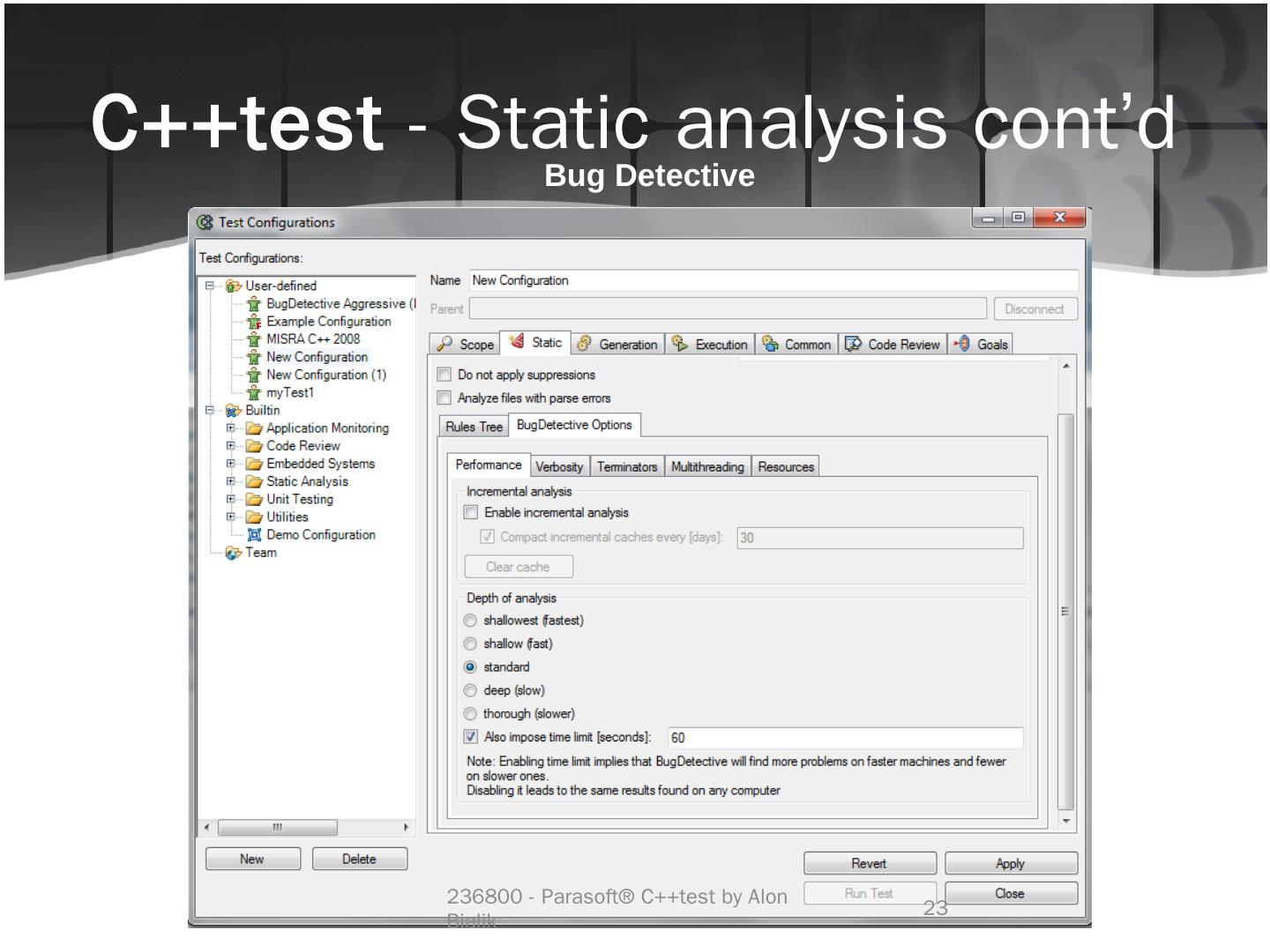Click the Clear cache button

click(519, 567)
